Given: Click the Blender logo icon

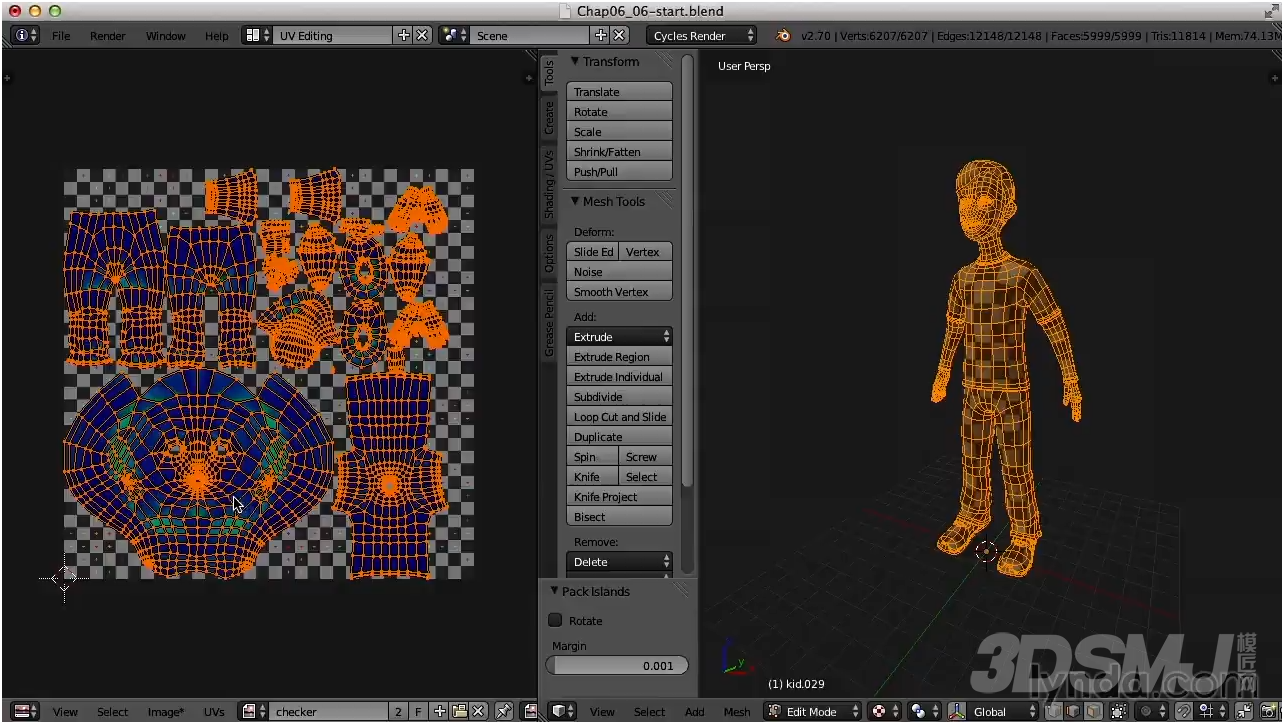Looking at the screenshot, I should click(783, 35).
